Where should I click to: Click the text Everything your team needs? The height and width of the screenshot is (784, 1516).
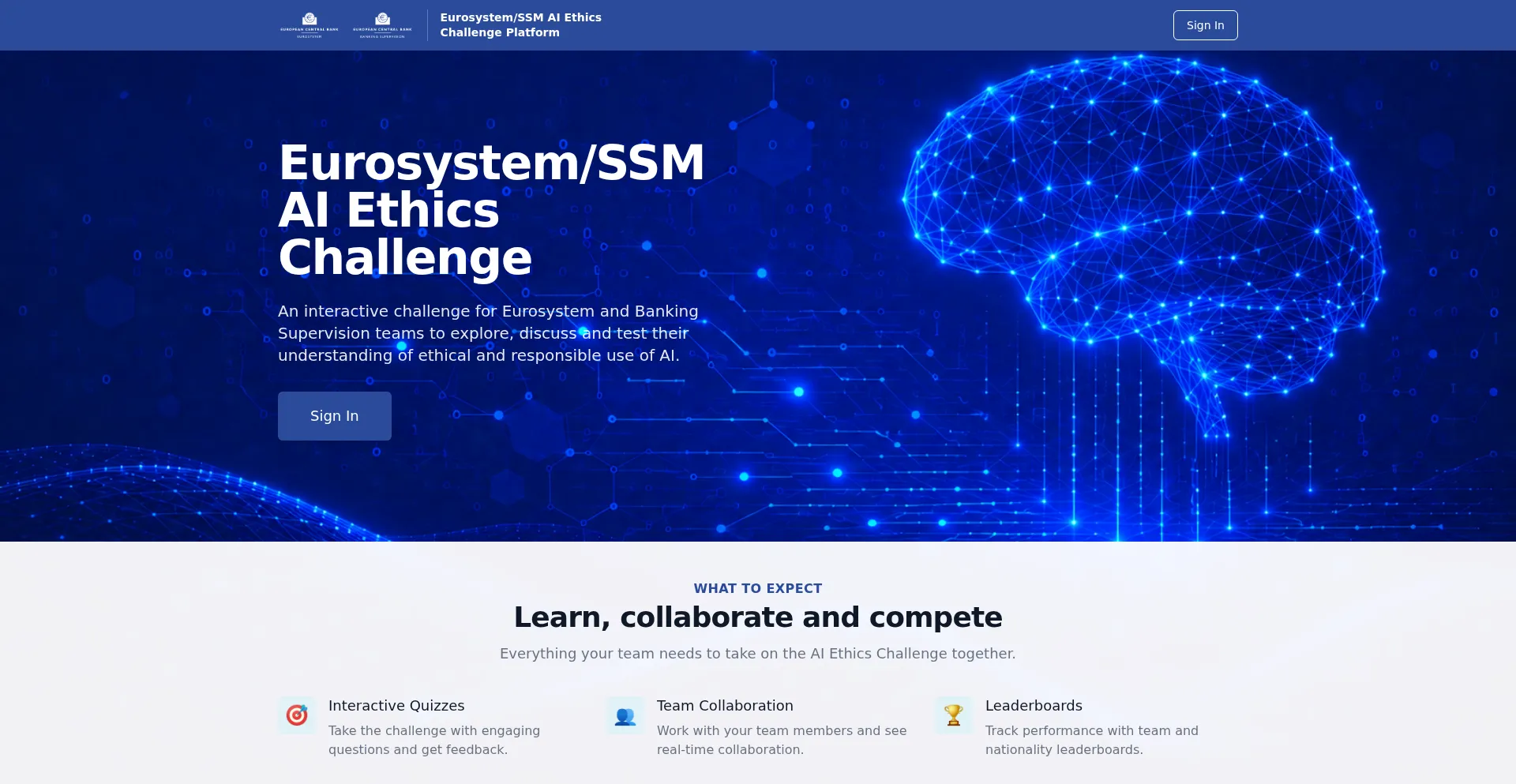[758, 654]
